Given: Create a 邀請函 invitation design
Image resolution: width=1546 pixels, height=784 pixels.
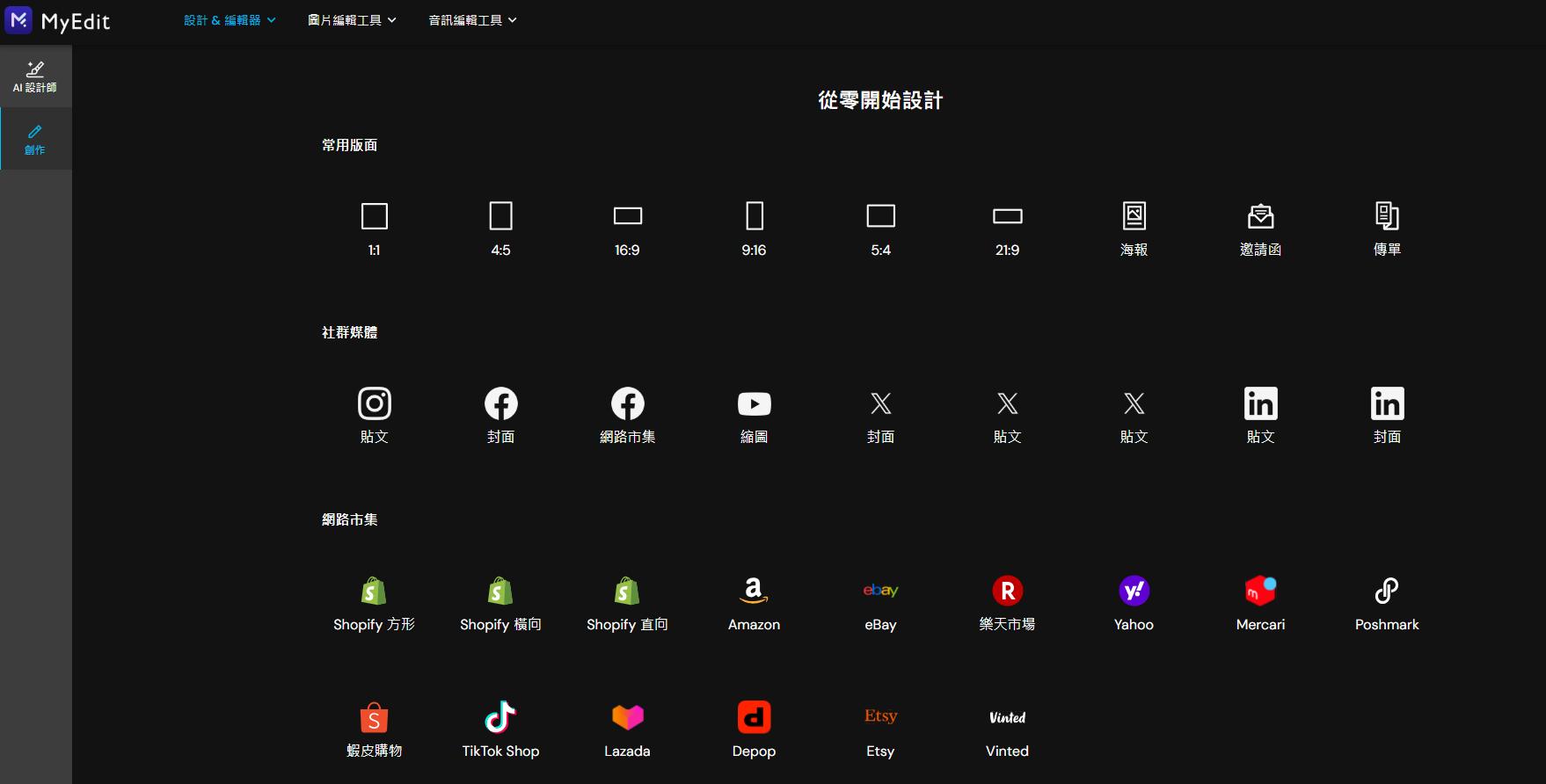Looking at the screenshot, I should 1261,229.
